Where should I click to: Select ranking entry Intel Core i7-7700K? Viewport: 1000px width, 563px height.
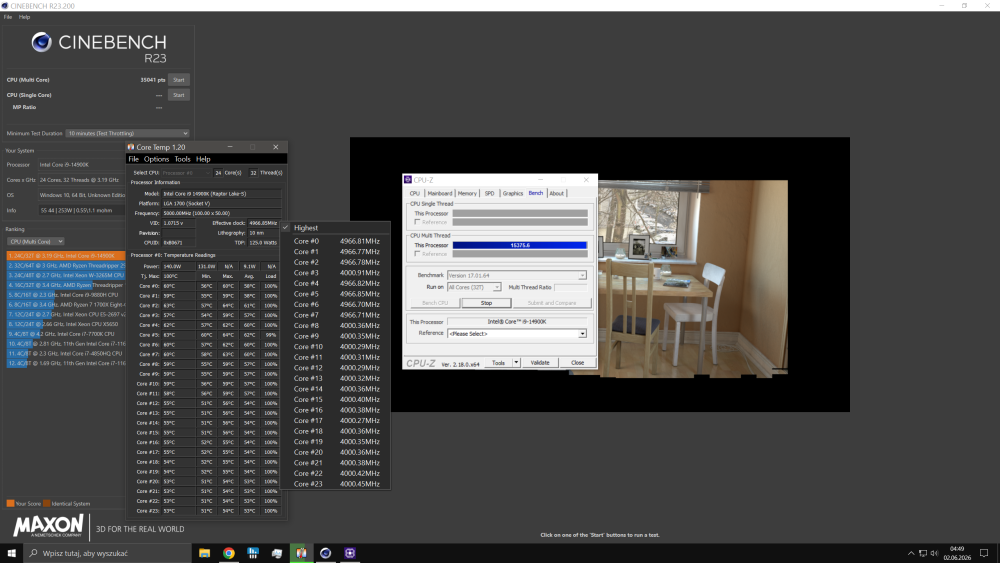(66, 333)
